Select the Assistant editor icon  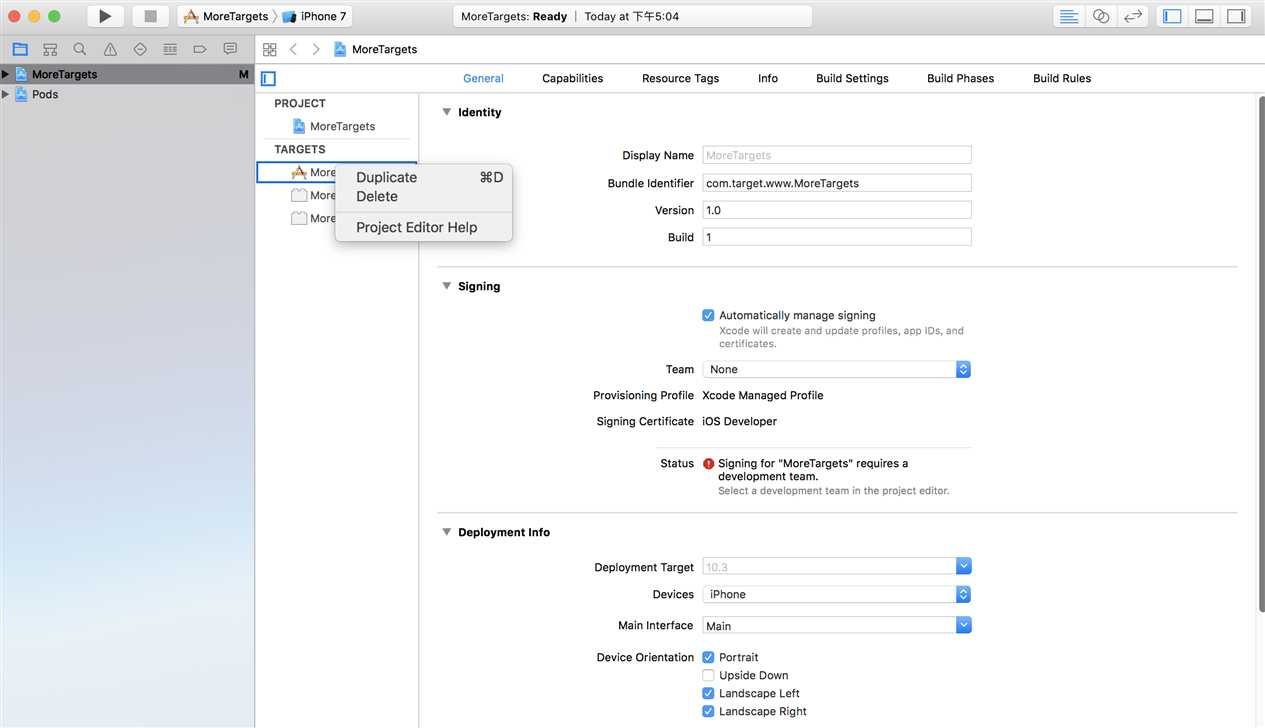tap(1101, 16)
